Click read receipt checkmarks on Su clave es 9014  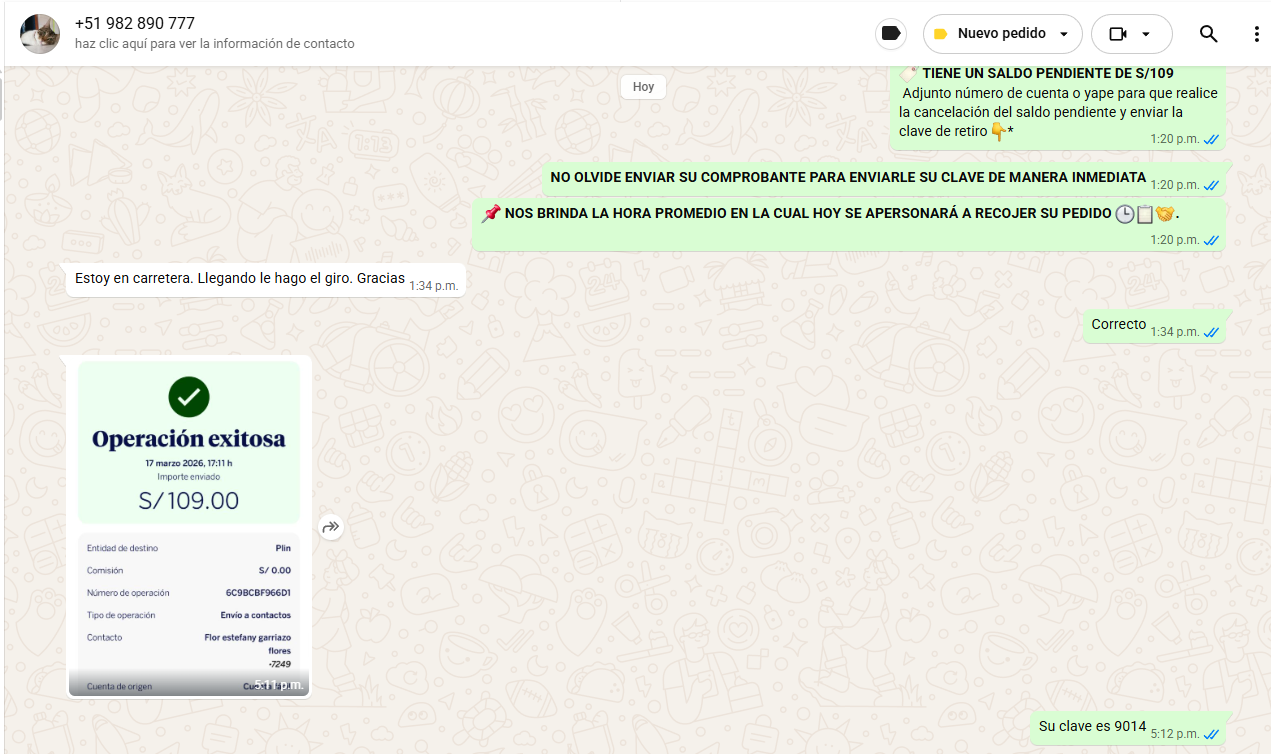[x=1211, y=734]
